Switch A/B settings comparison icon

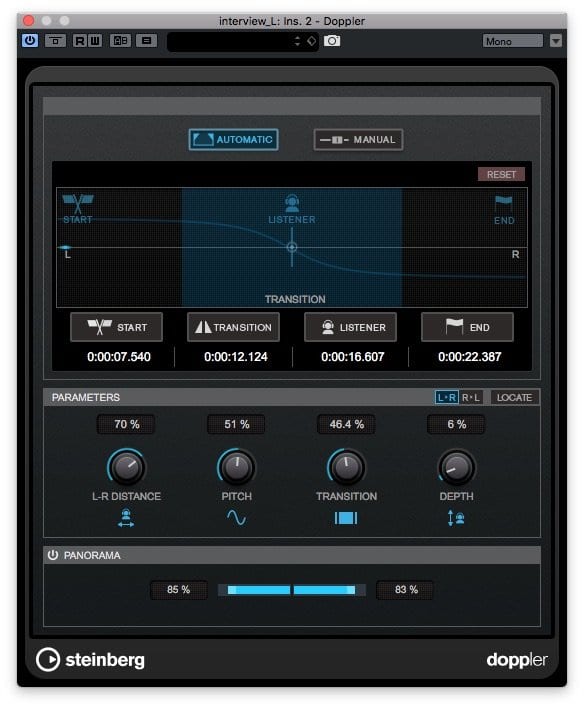120,41
